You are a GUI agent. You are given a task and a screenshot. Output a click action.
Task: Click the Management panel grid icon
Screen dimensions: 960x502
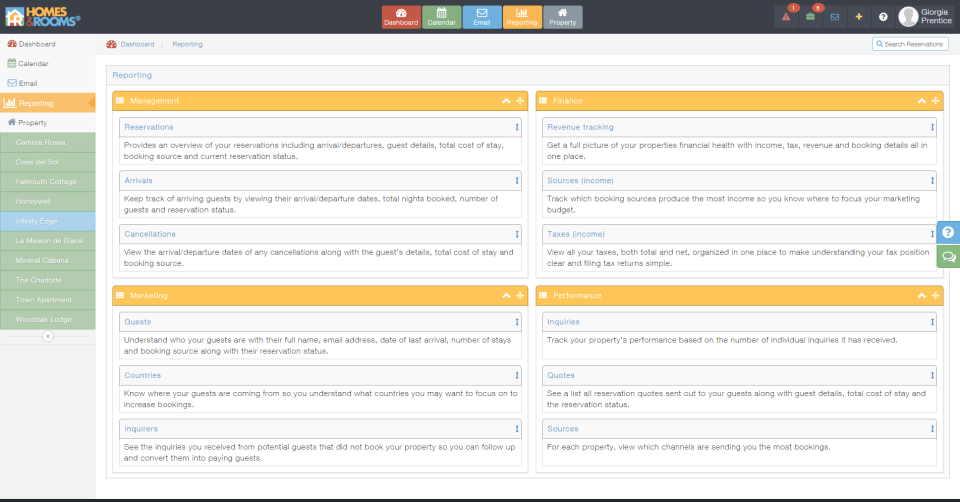(120, 101)
